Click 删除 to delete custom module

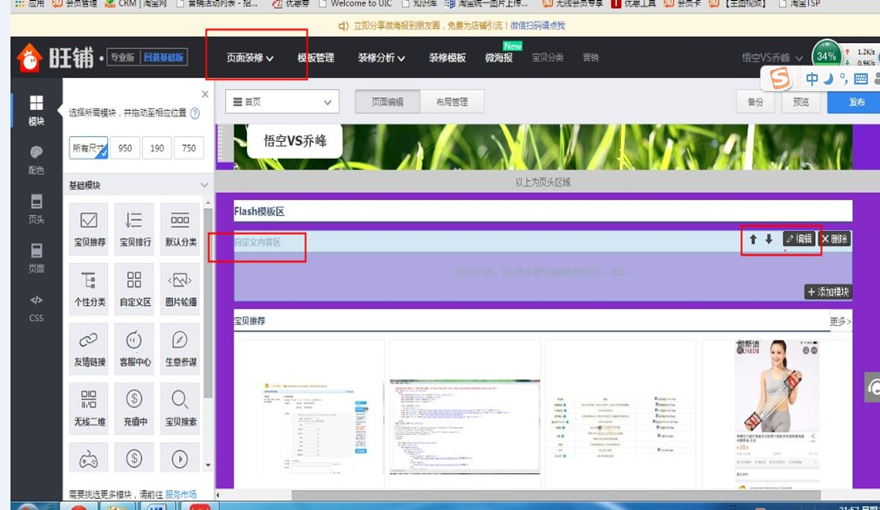coord(835,239)
